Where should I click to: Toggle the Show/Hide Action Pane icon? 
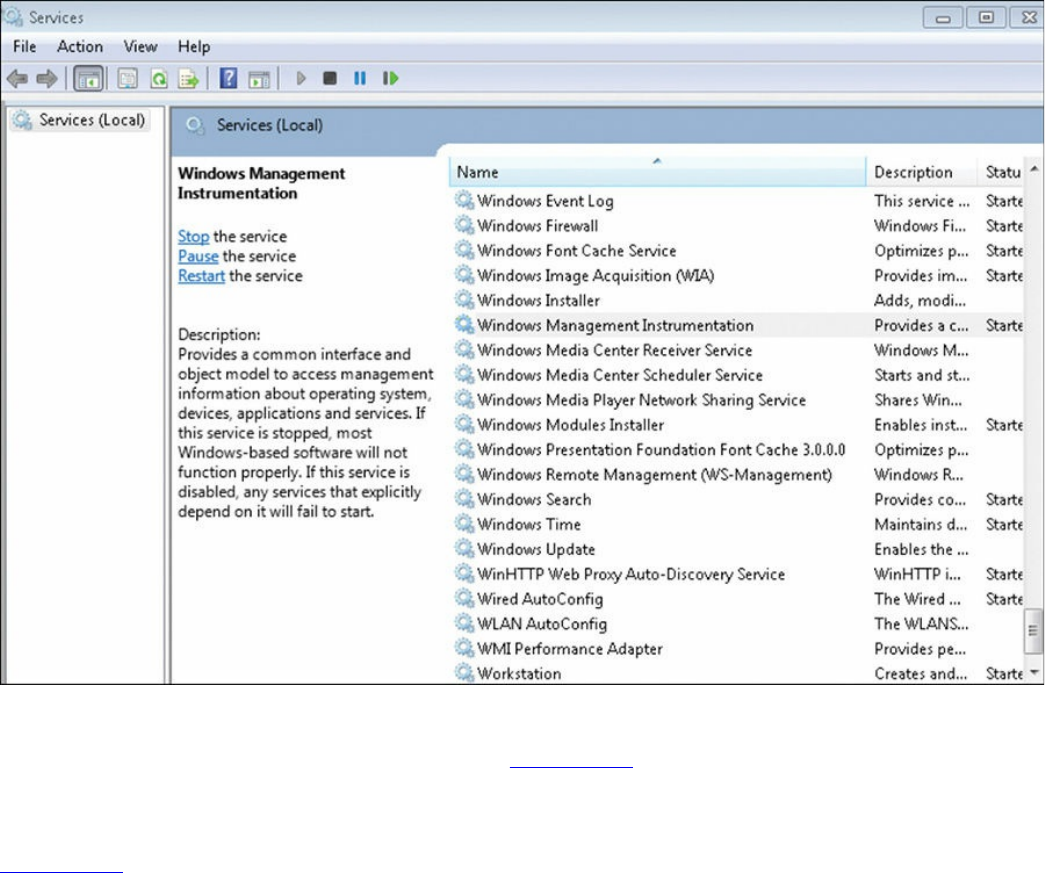(259, 79)
